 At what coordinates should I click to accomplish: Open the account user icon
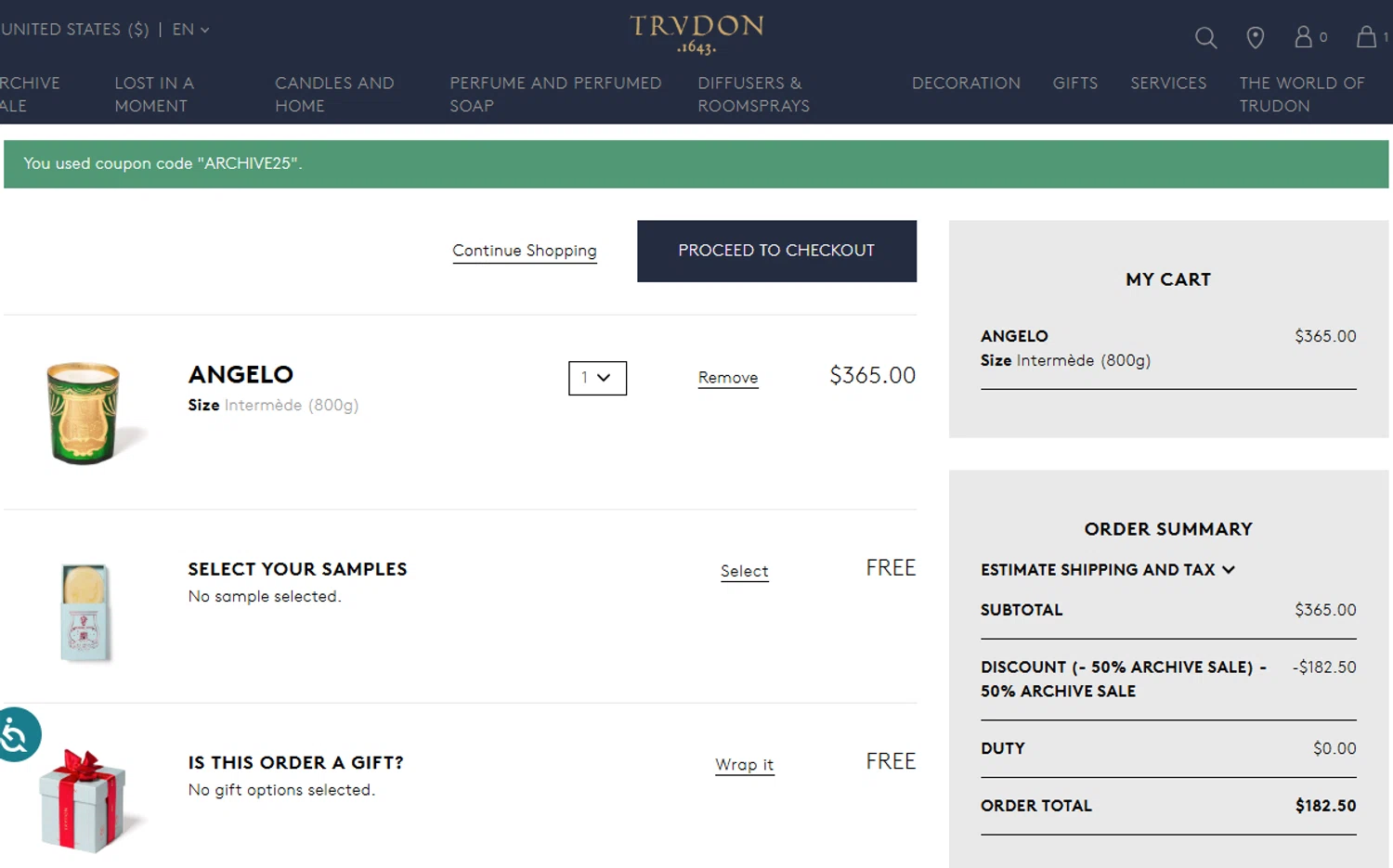coord(1304,36)
